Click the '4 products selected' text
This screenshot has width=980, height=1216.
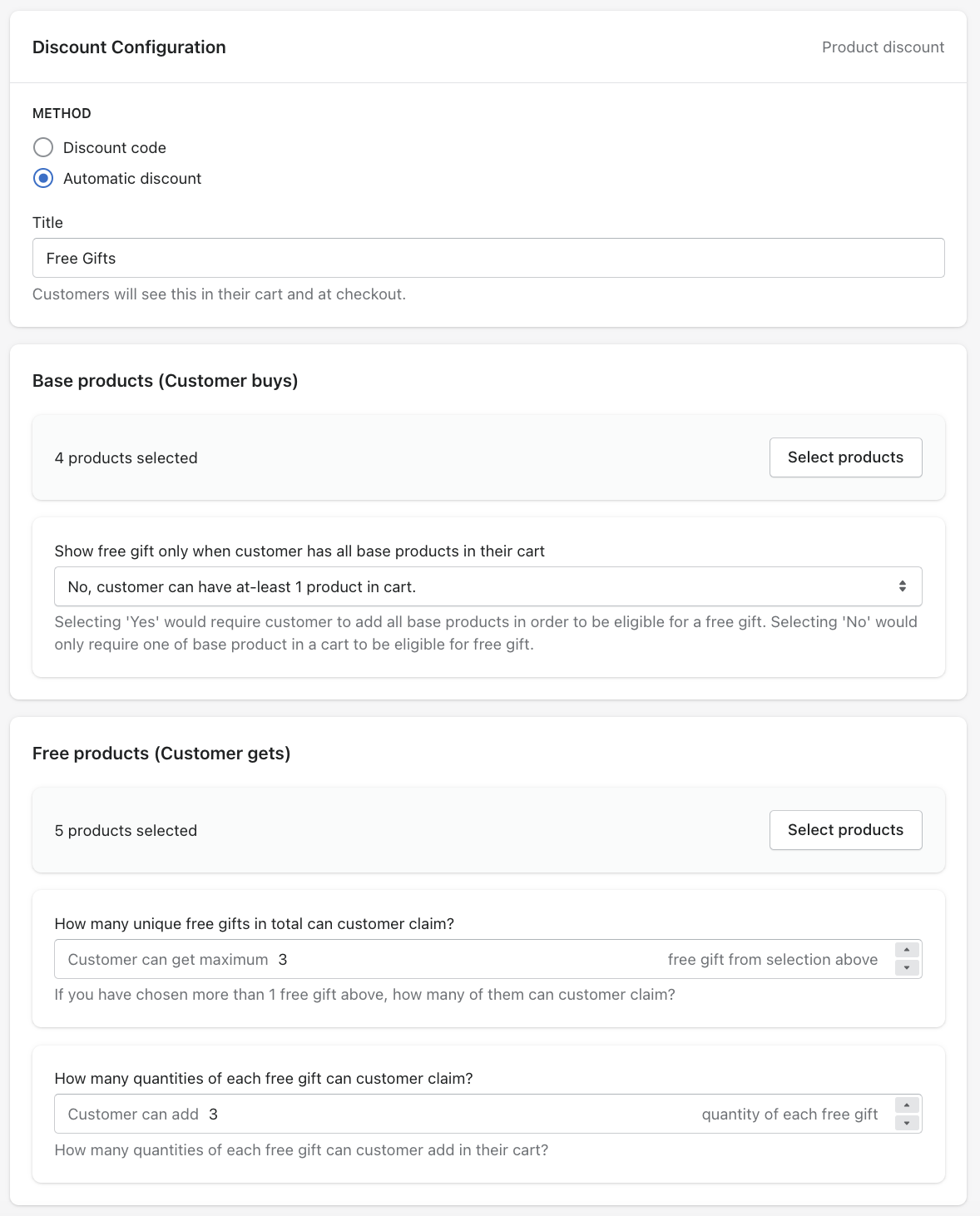126,458
